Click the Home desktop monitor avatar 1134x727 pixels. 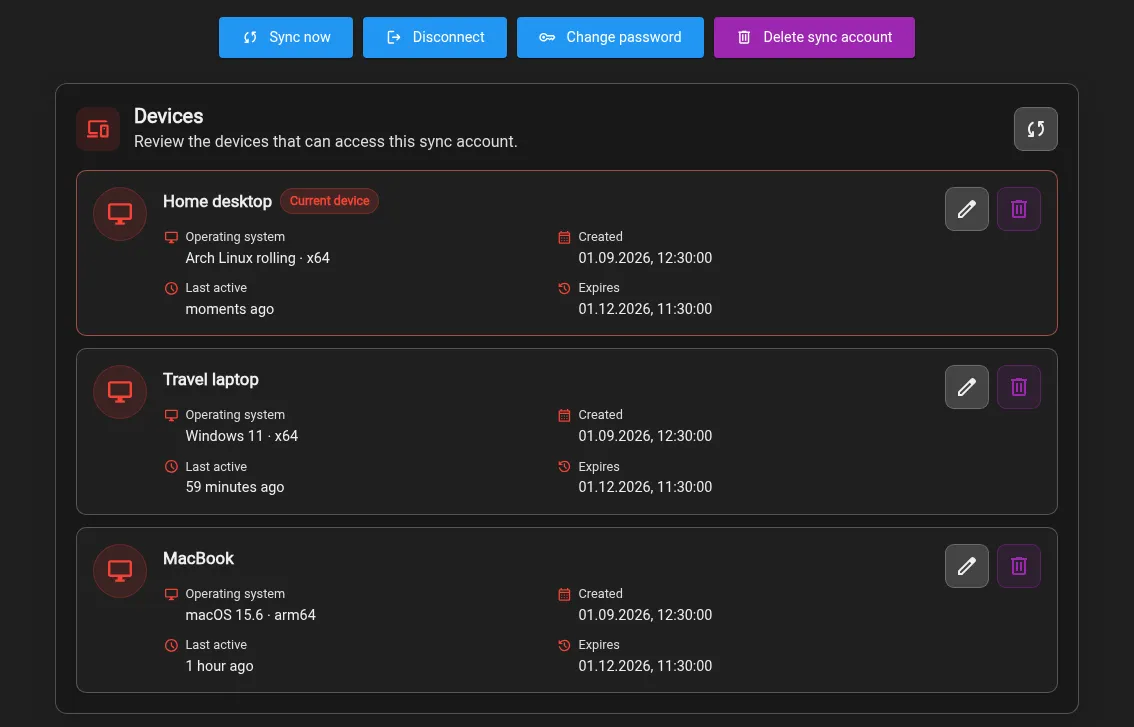coord(120,213)
